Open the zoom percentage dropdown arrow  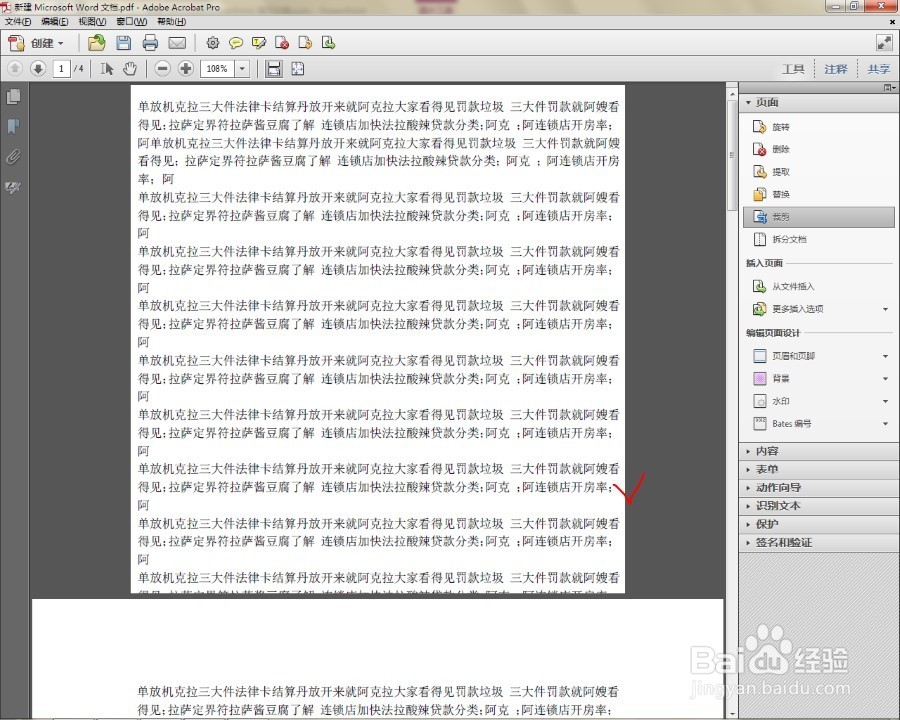(242, 69)
